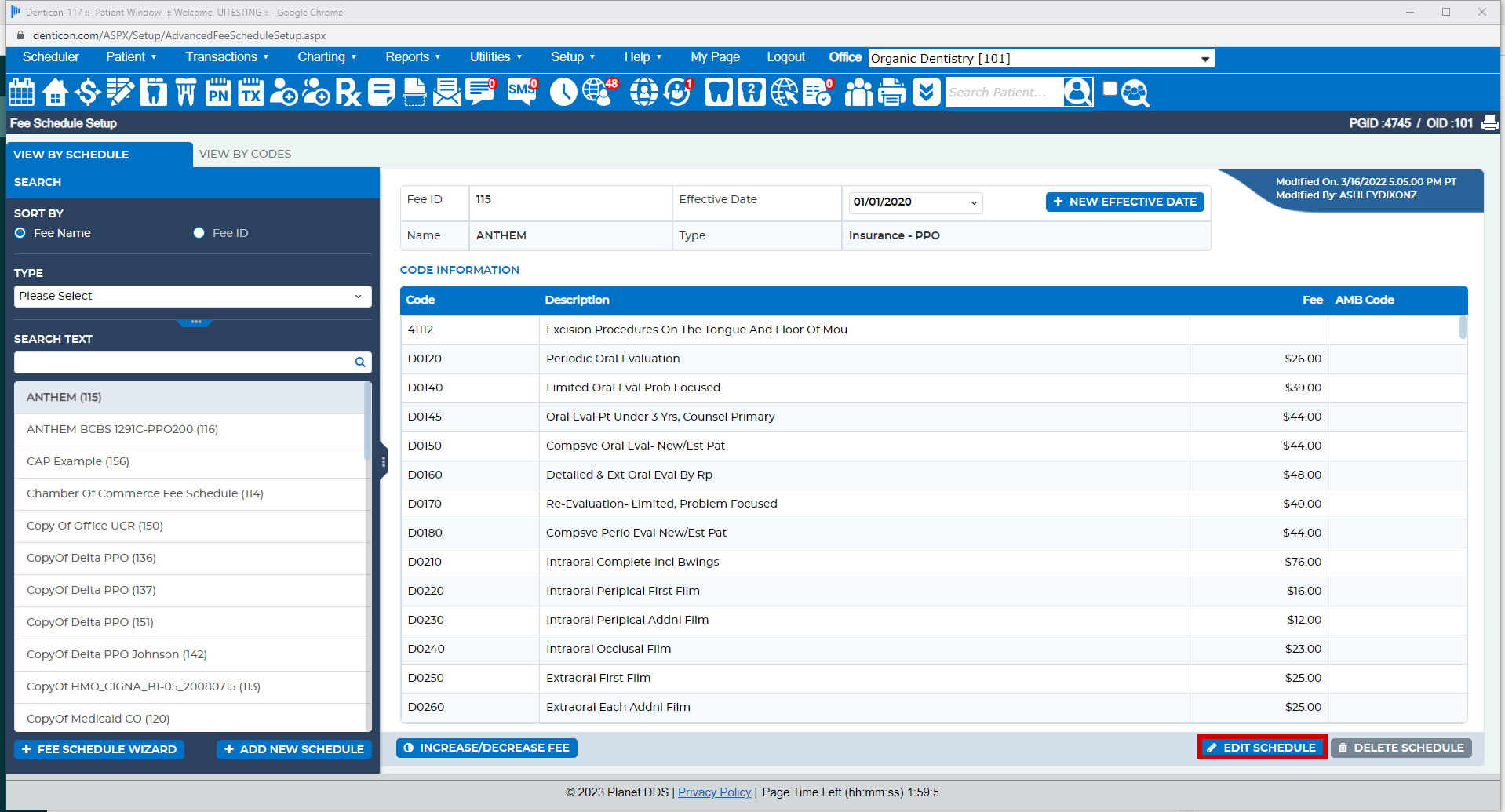Select the Fee Name sort option

[20, 233]
